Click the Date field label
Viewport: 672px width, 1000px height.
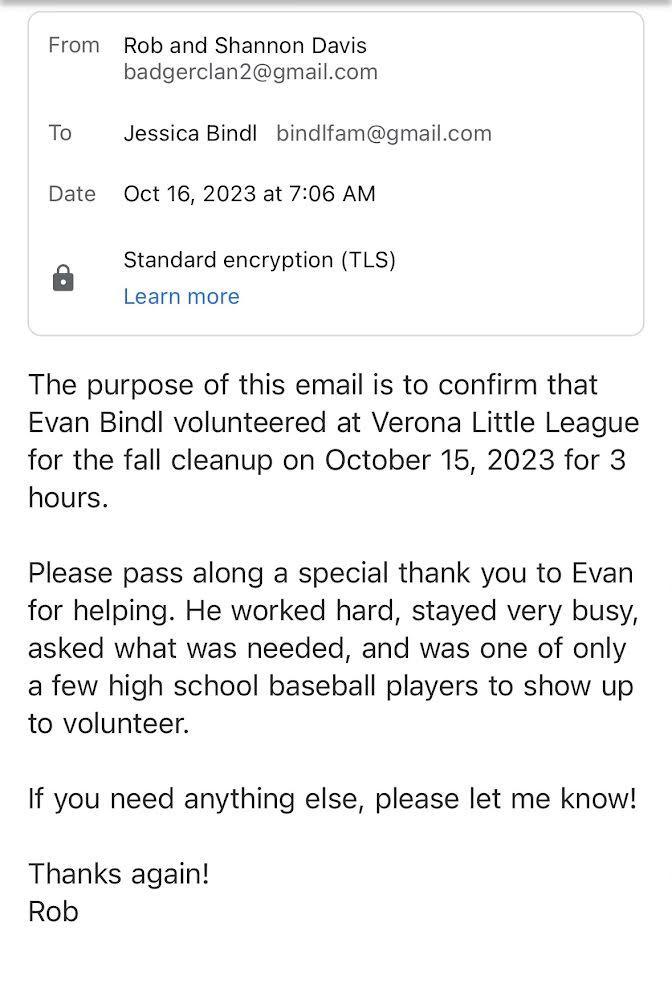click(72, 194)
